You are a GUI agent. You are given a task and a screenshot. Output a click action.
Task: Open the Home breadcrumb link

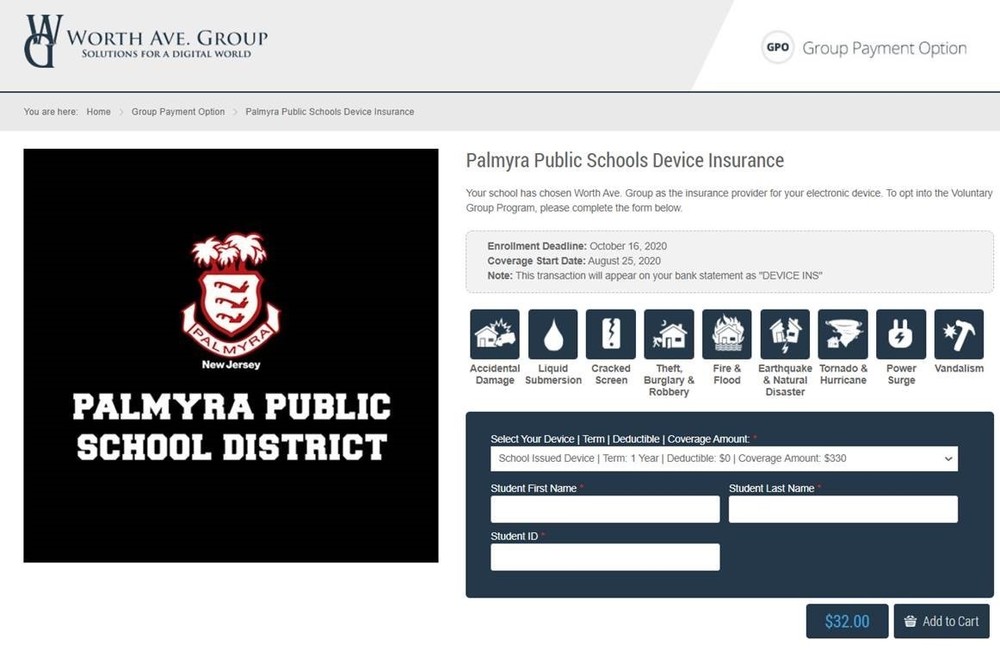pos(98,112)
